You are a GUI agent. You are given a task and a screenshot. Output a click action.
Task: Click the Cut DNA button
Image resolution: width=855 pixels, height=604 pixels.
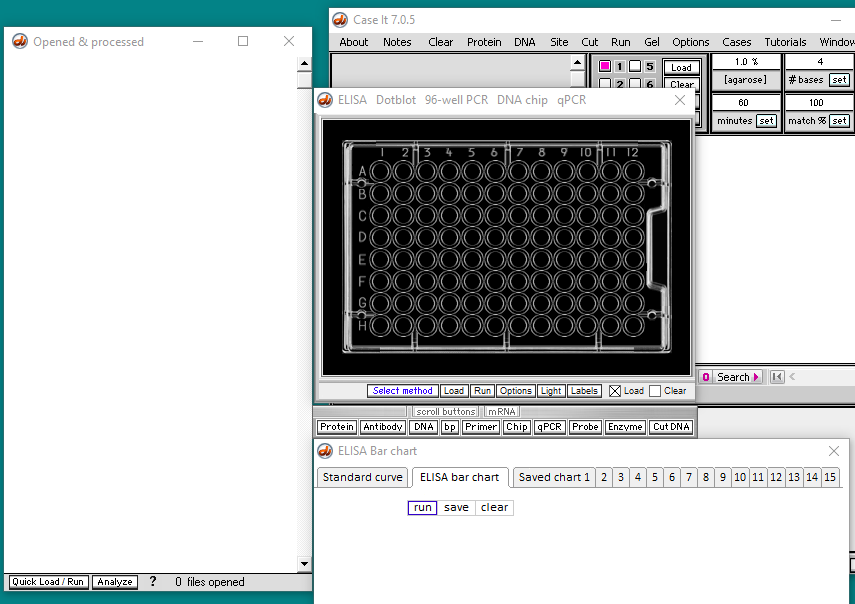(671, 427)
